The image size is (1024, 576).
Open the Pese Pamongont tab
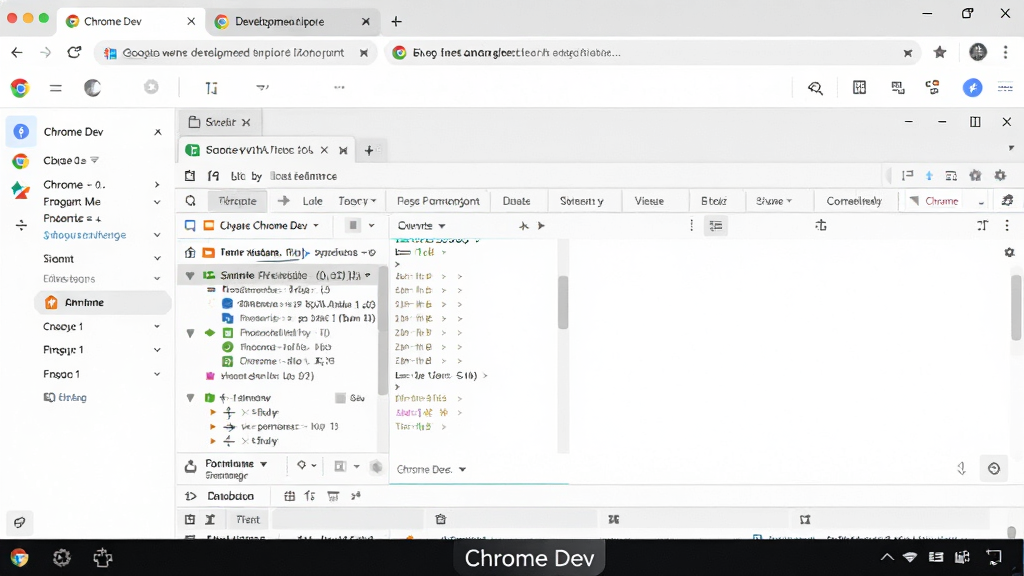[x=438, y=201]
